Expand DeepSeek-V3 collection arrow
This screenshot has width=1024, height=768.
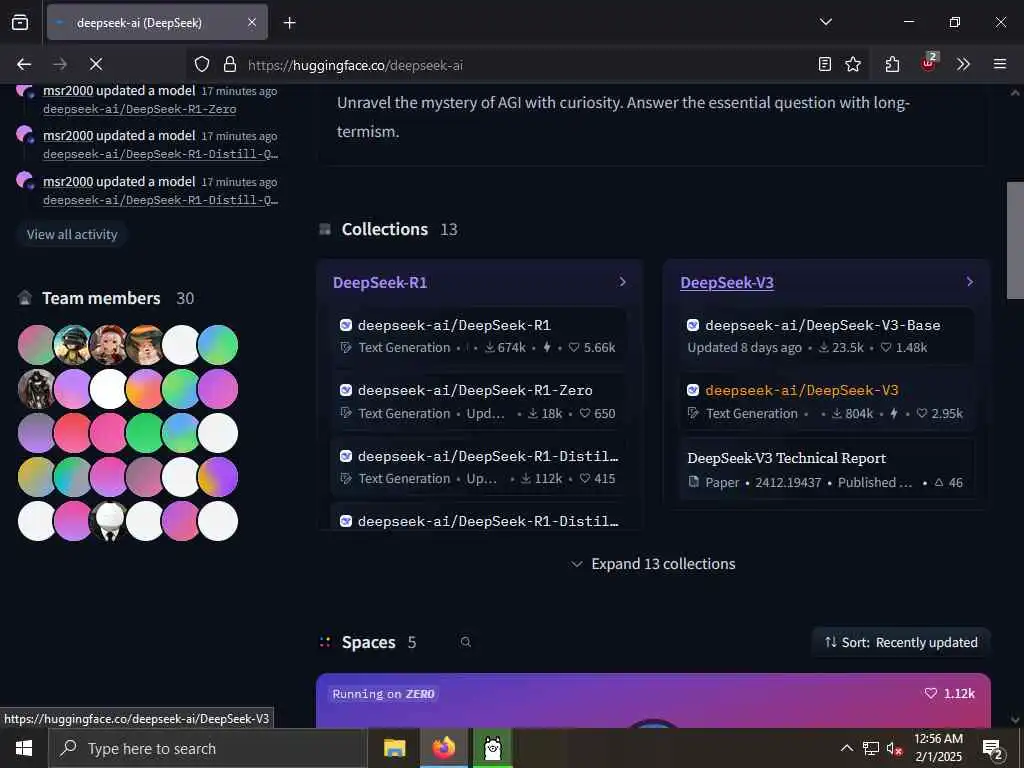click(x=970, y=281)
